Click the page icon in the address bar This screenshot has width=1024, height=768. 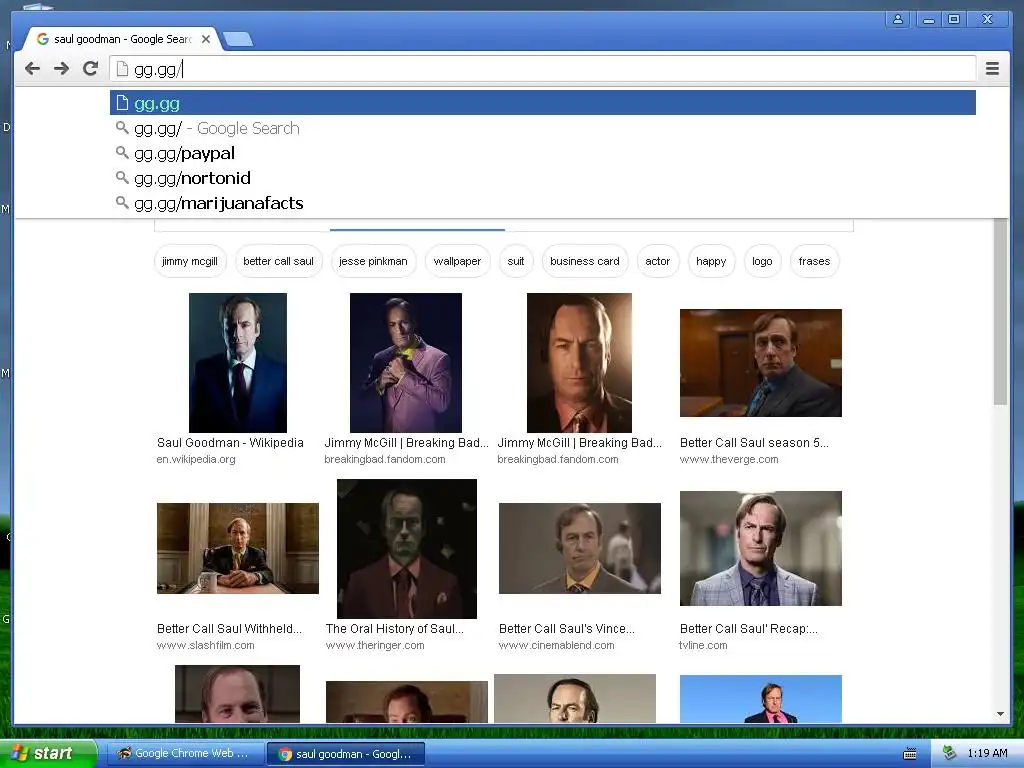pyautogui.click(x=122, y=69)
